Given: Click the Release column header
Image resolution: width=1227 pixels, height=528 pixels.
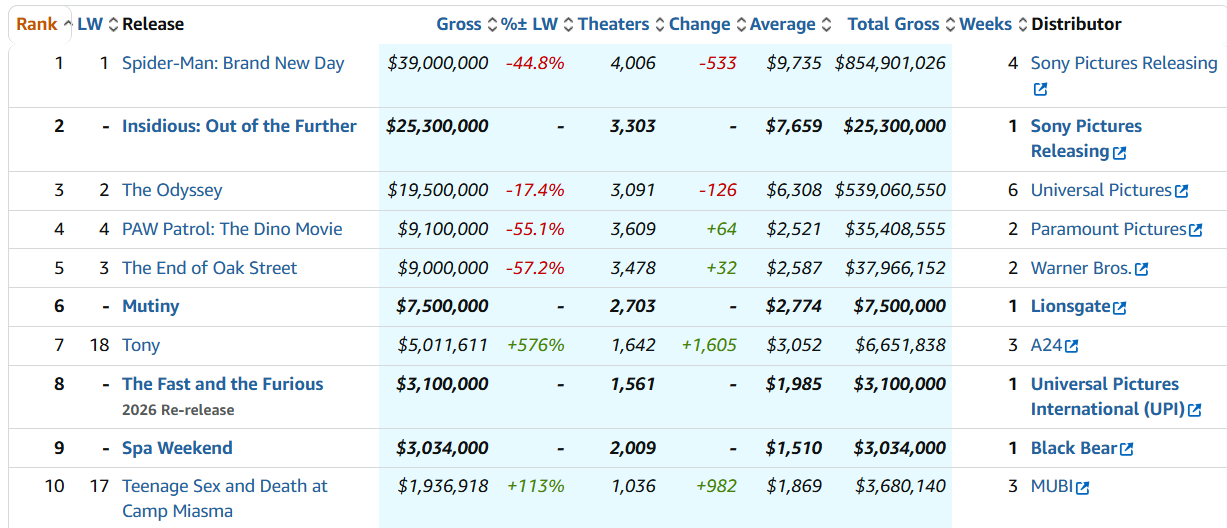Looking at the screenshot, I should [153, 24].
